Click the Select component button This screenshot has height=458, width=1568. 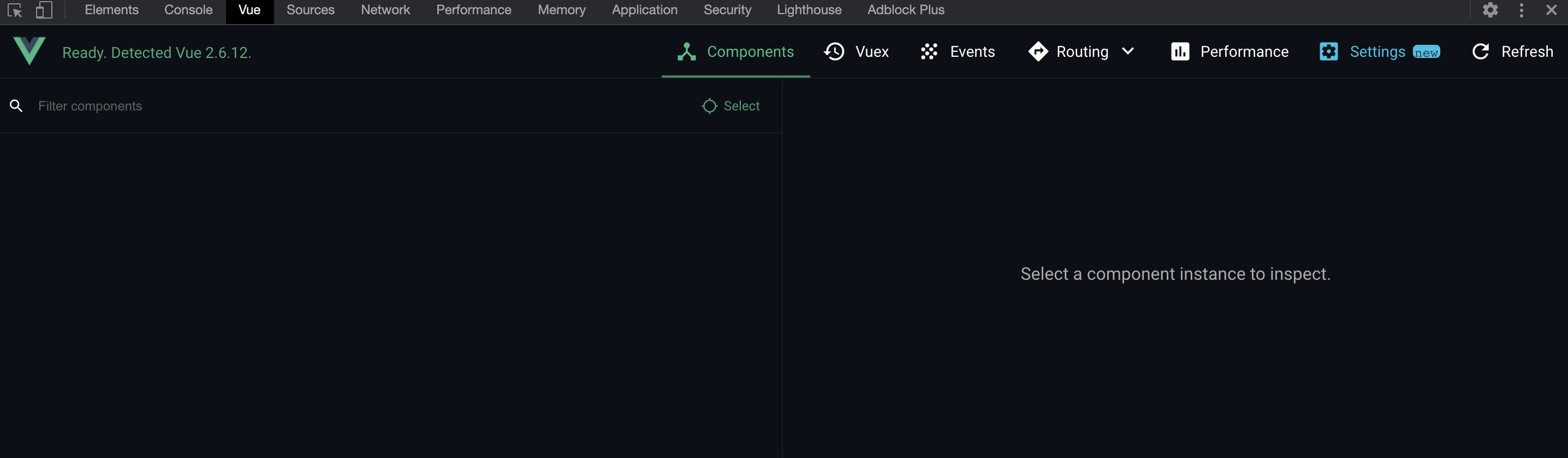(x=730, y=106)
